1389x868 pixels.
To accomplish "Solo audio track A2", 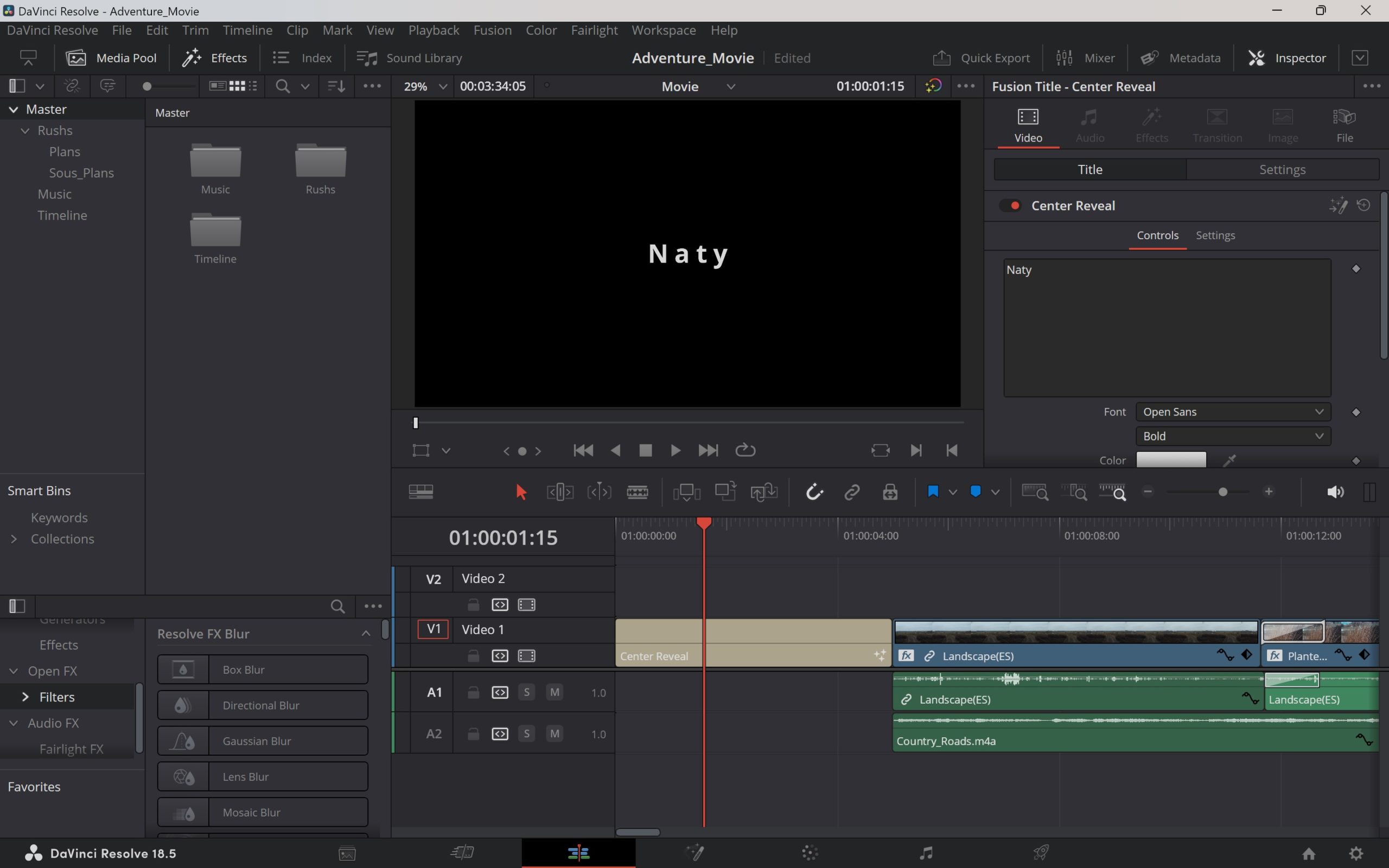I will pos(526,733).
